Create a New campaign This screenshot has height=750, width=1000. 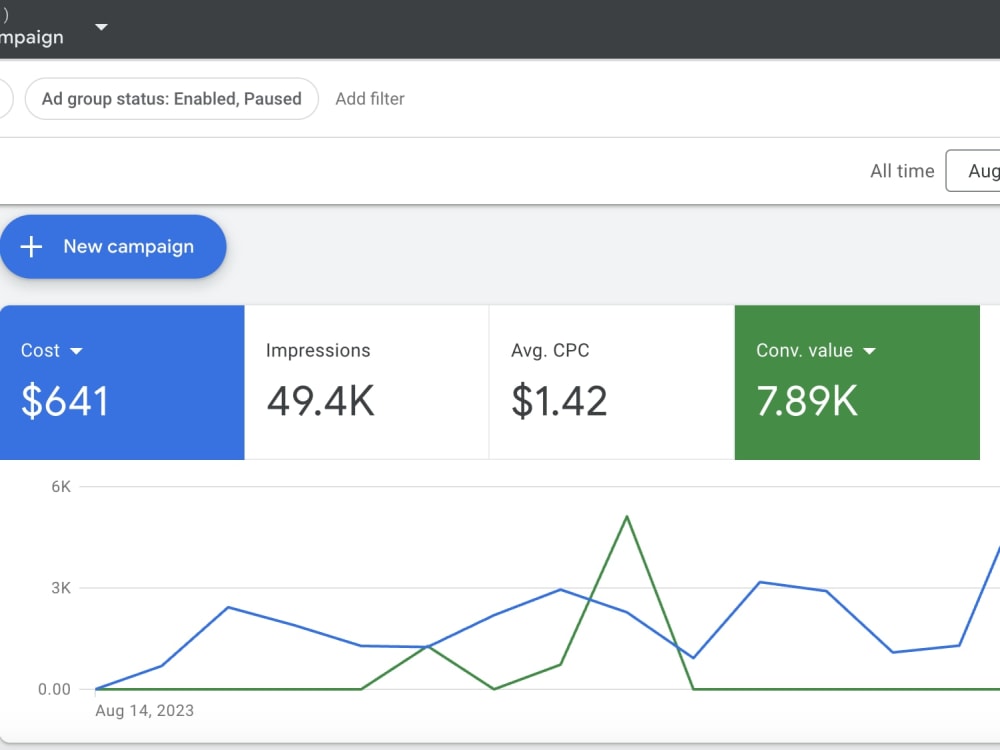coord(113,247)
